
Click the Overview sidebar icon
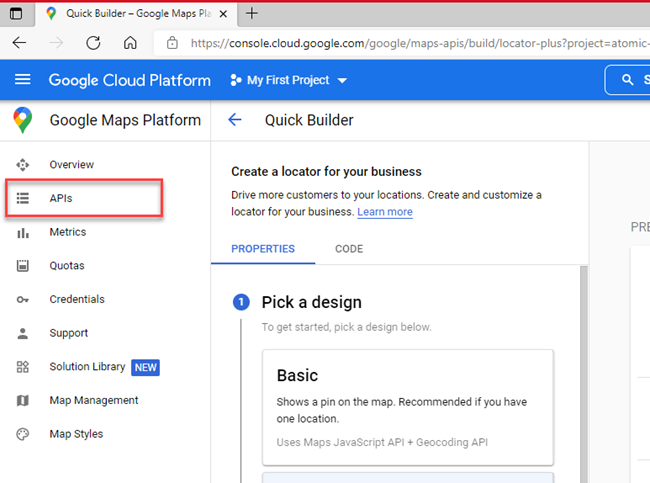click(23, 164)
